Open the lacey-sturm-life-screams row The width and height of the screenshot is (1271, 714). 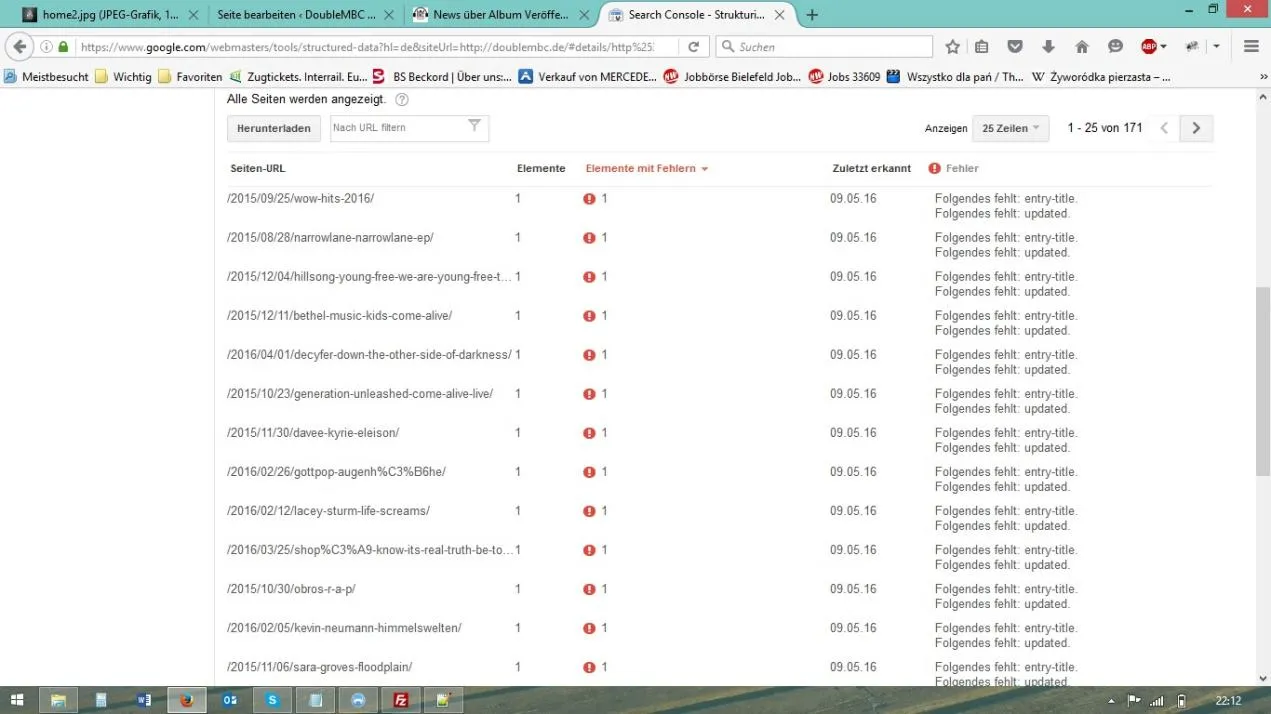coord(328,511)
